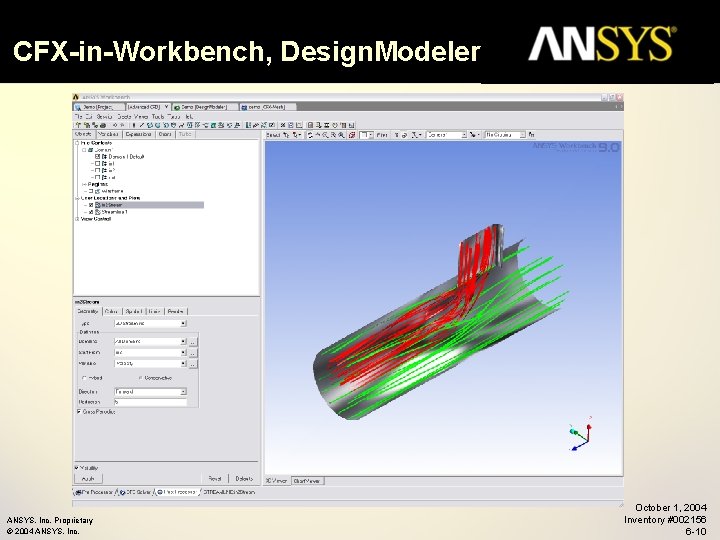Click the Defaults button

click(x=244, y=478)
